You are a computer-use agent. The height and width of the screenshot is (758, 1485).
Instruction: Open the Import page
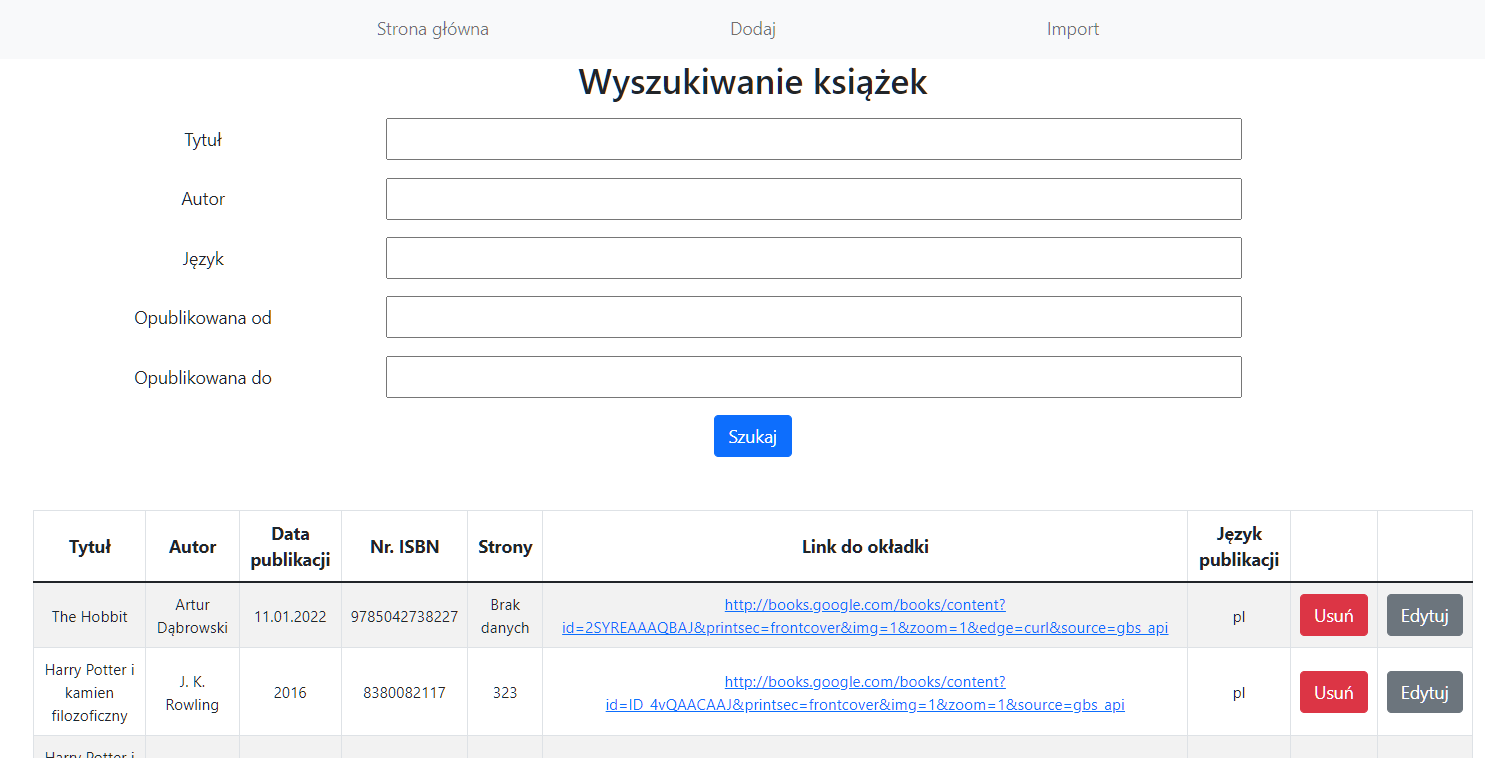tap(1073, 29)
